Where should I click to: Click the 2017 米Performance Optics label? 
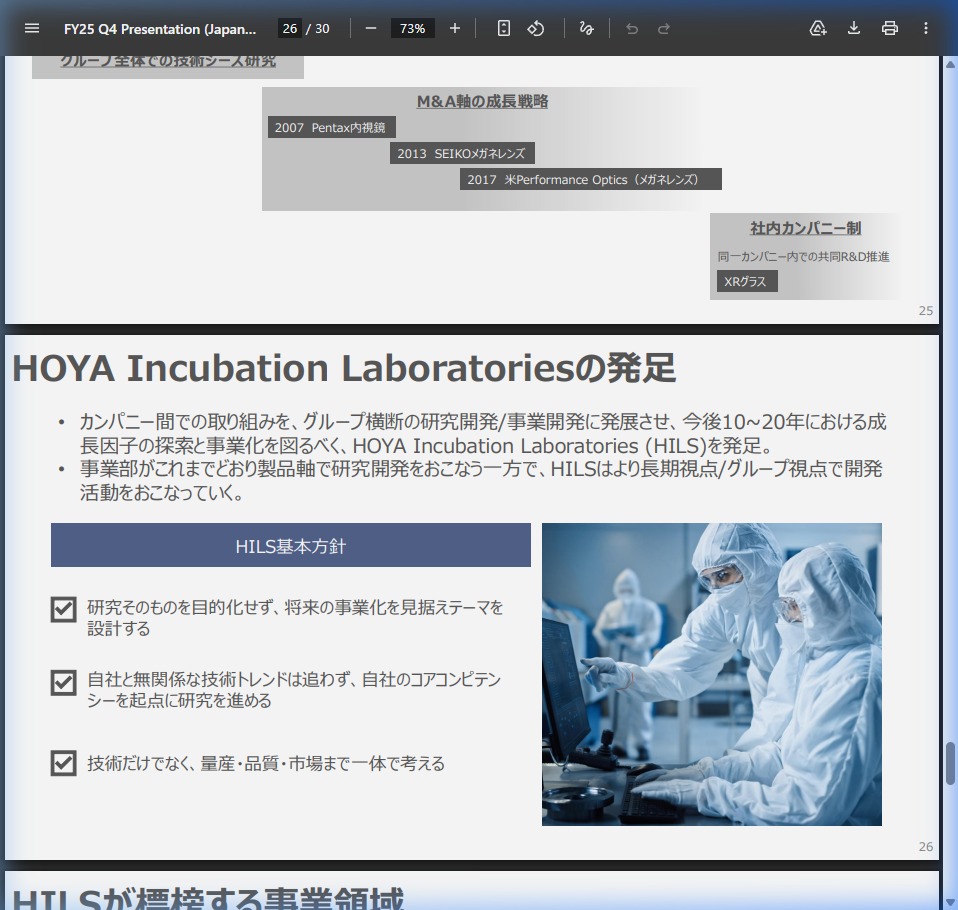591,180
